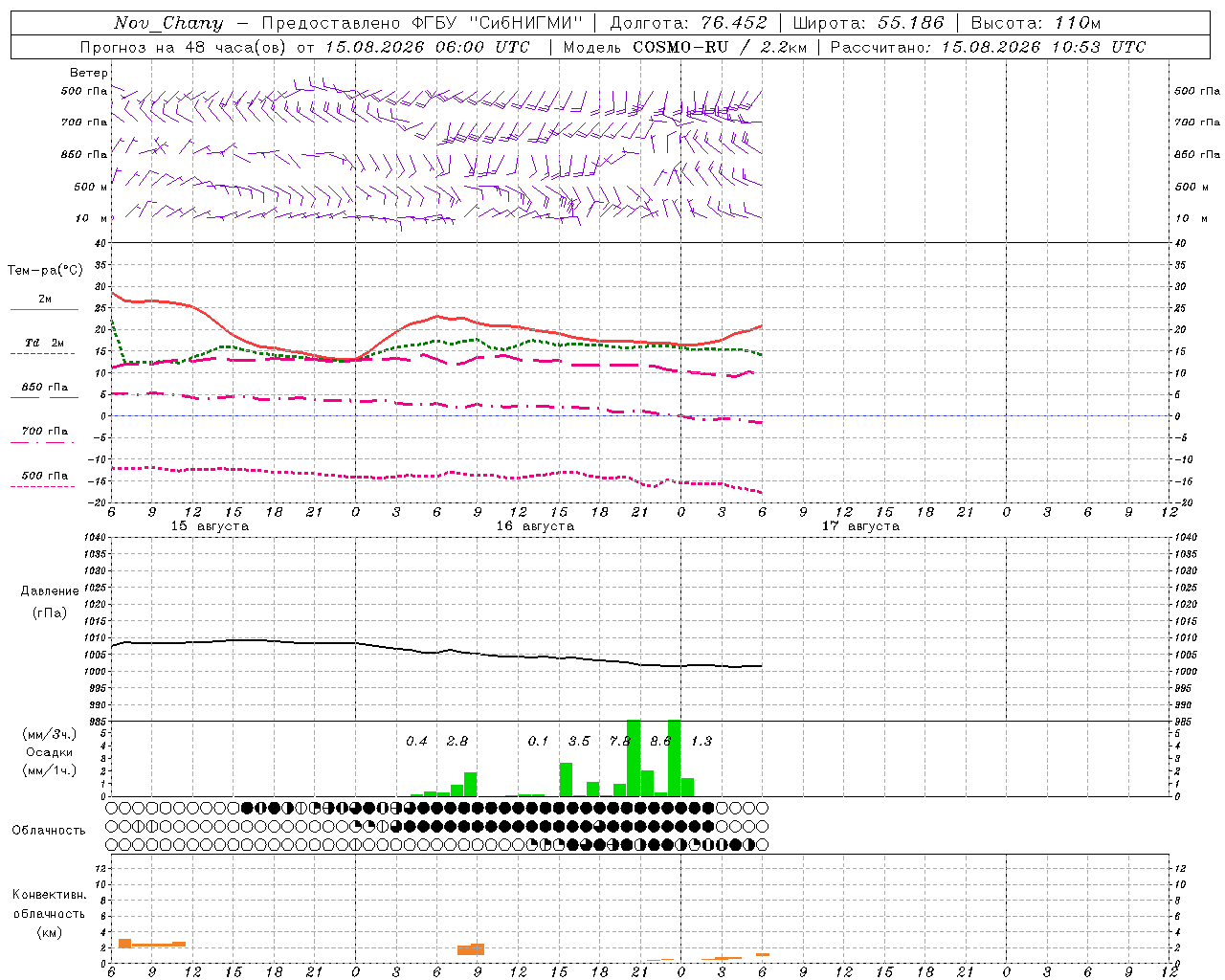Click the tallest green precipitation bar at 21h
The height and width of the screenshot is (980, 1225).
pos(634,758)
